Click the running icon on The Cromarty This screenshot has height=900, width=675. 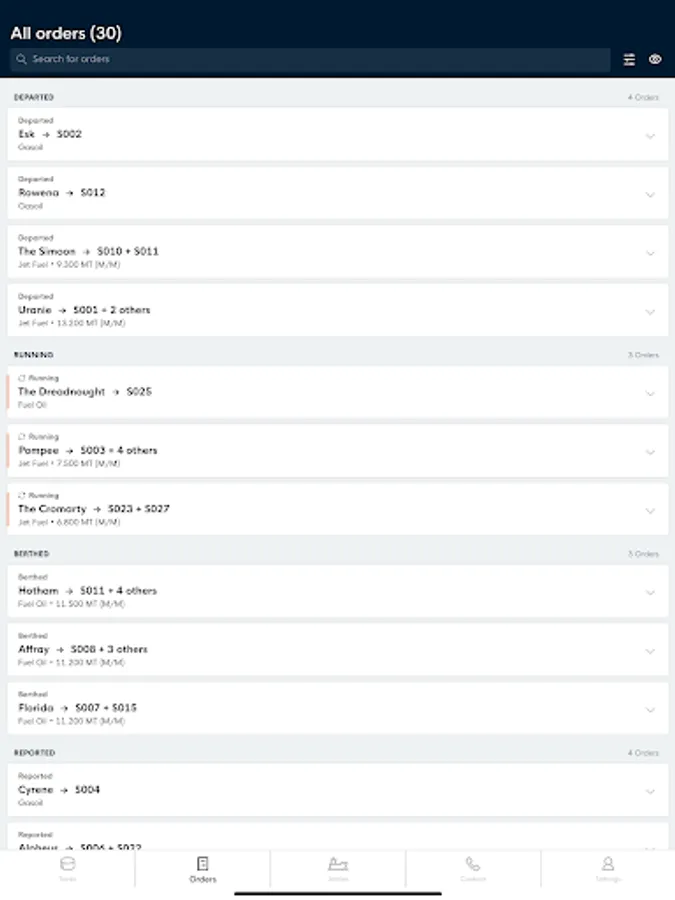pyautogui.click(x=22, y=495)
